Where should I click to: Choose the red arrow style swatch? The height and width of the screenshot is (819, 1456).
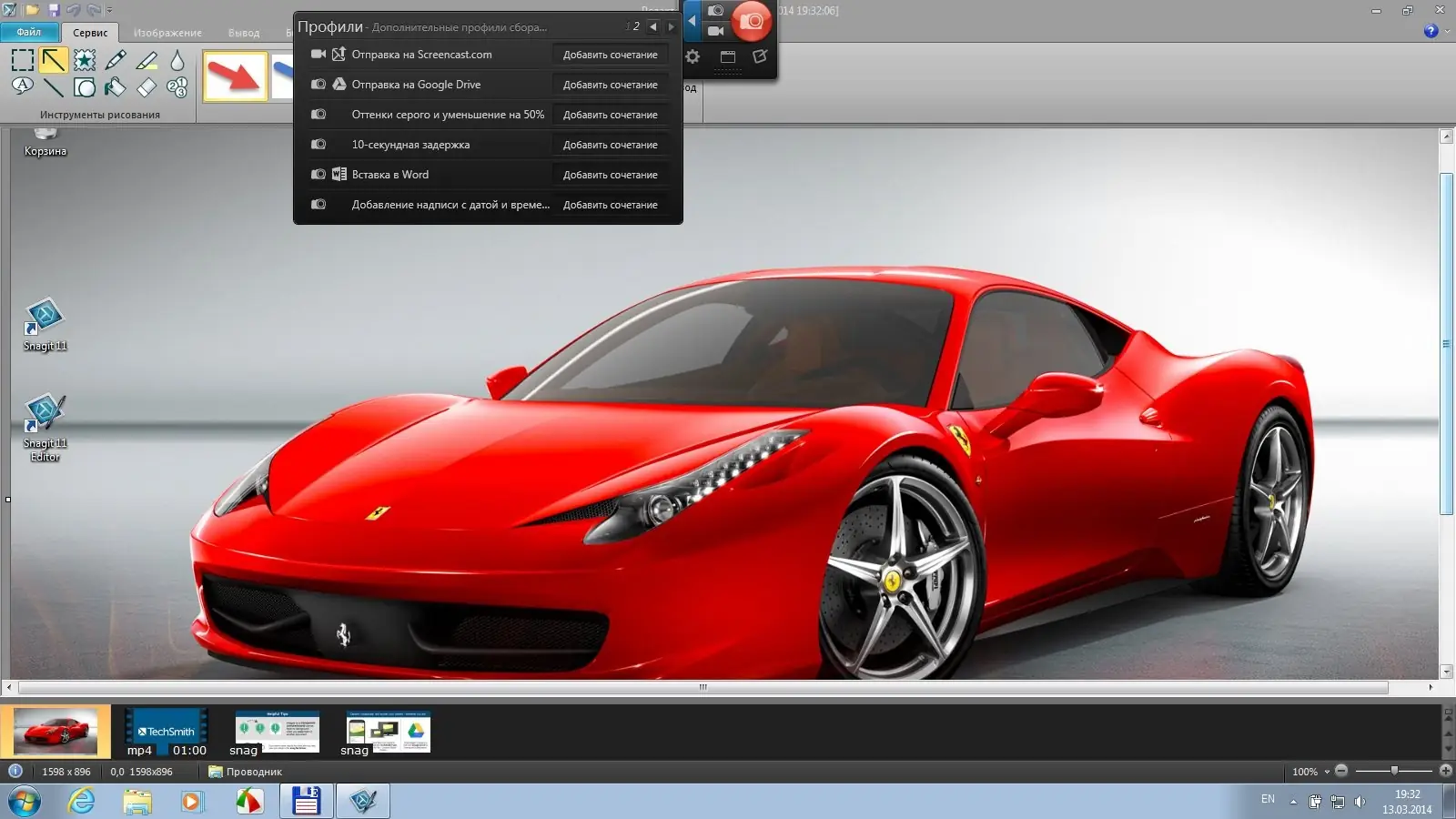(x=235, y=76)
